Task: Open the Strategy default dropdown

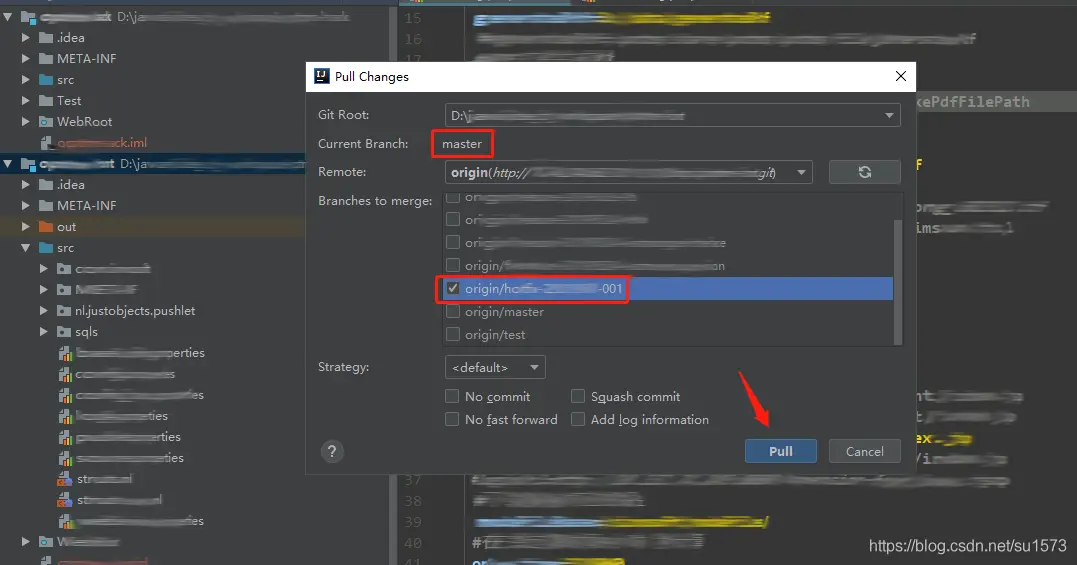Action: (x=495, y=367)
